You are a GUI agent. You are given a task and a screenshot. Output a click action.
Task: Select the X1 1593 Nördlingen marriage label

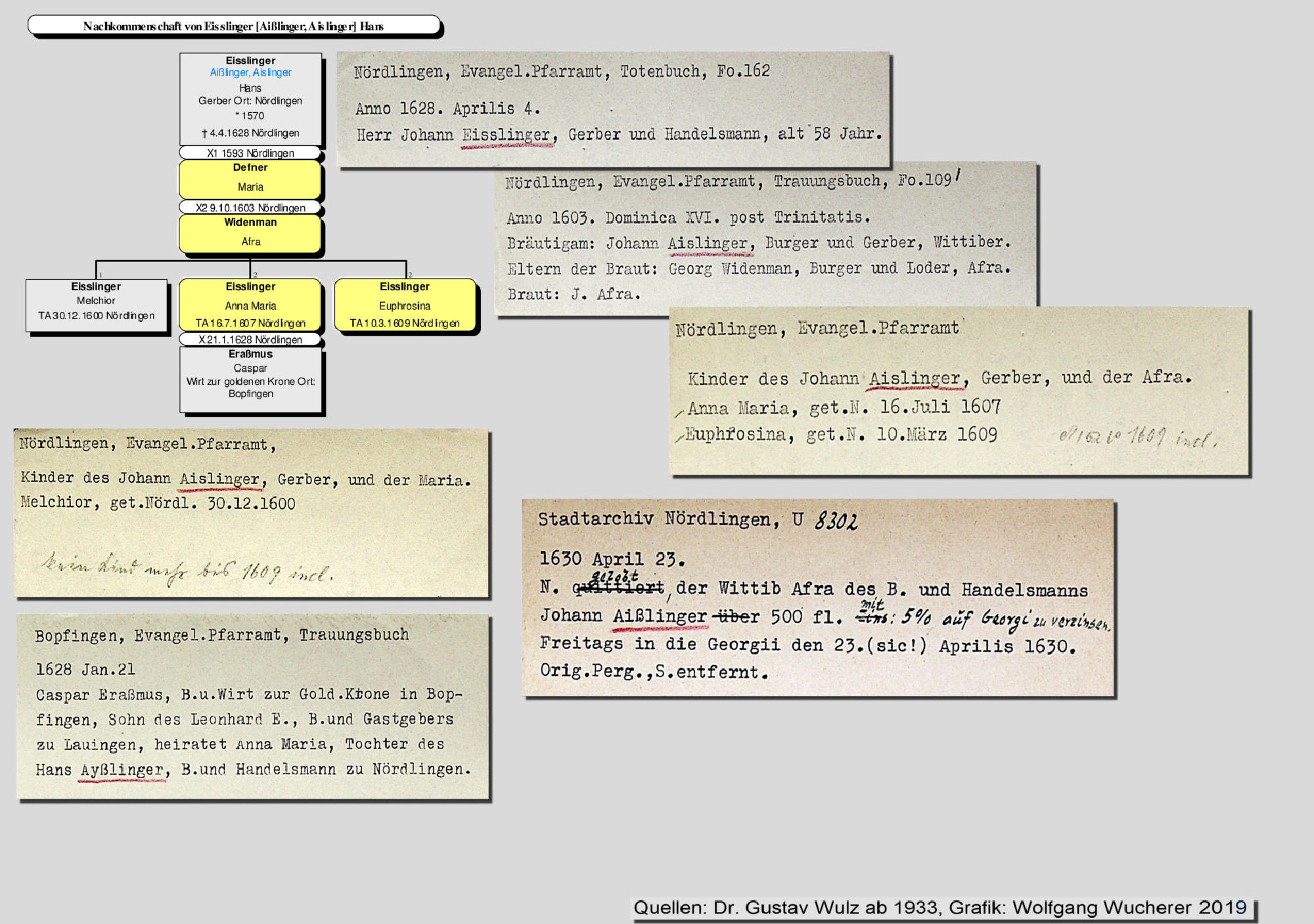[x=250, y=153]
